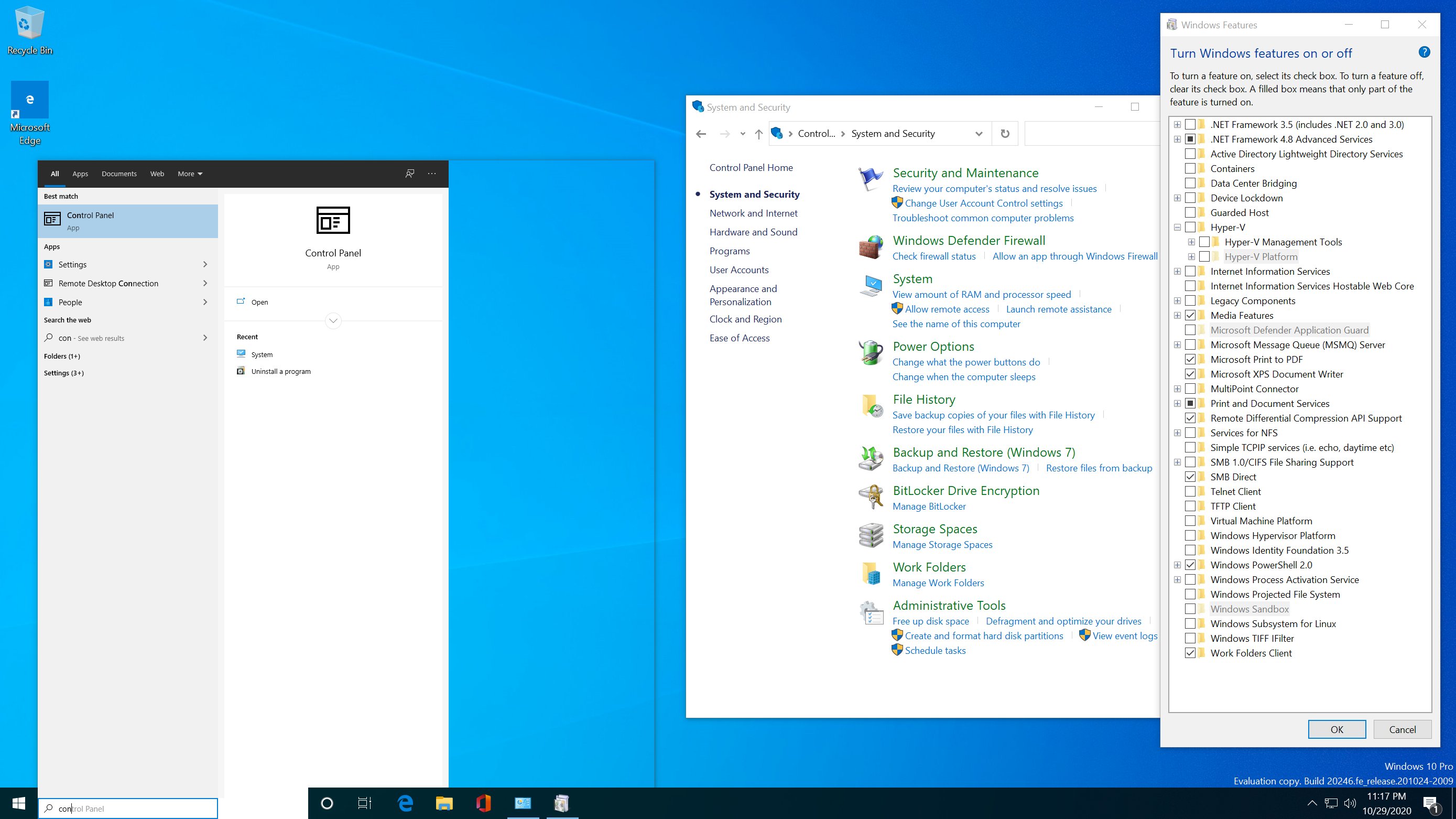Switch to the Web search tab
This screenshot has width=1456, height=819.
(157, 174)
